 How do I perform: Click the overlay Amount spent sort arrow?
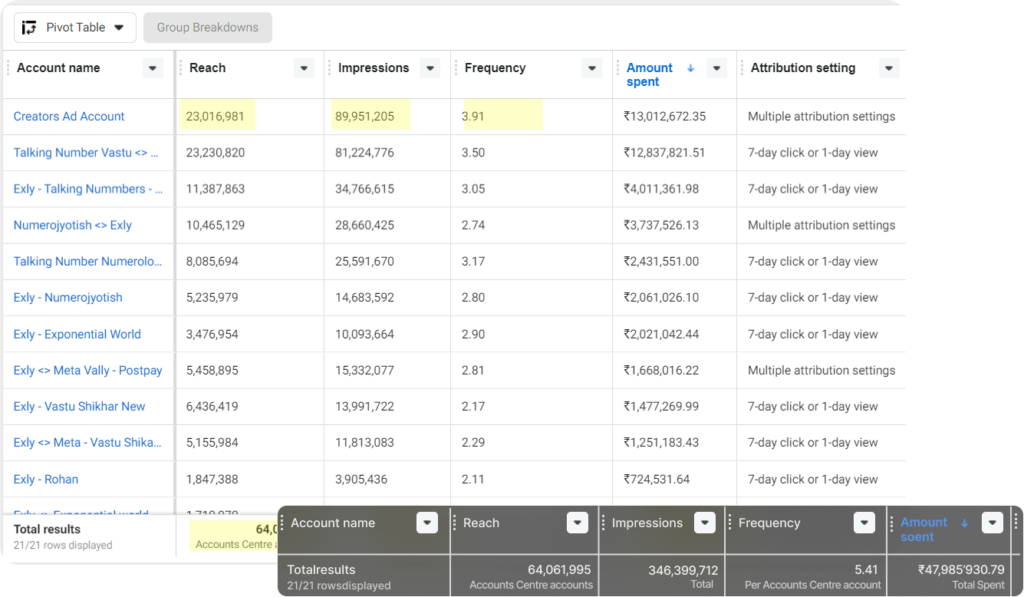click(x=965, y=523)
